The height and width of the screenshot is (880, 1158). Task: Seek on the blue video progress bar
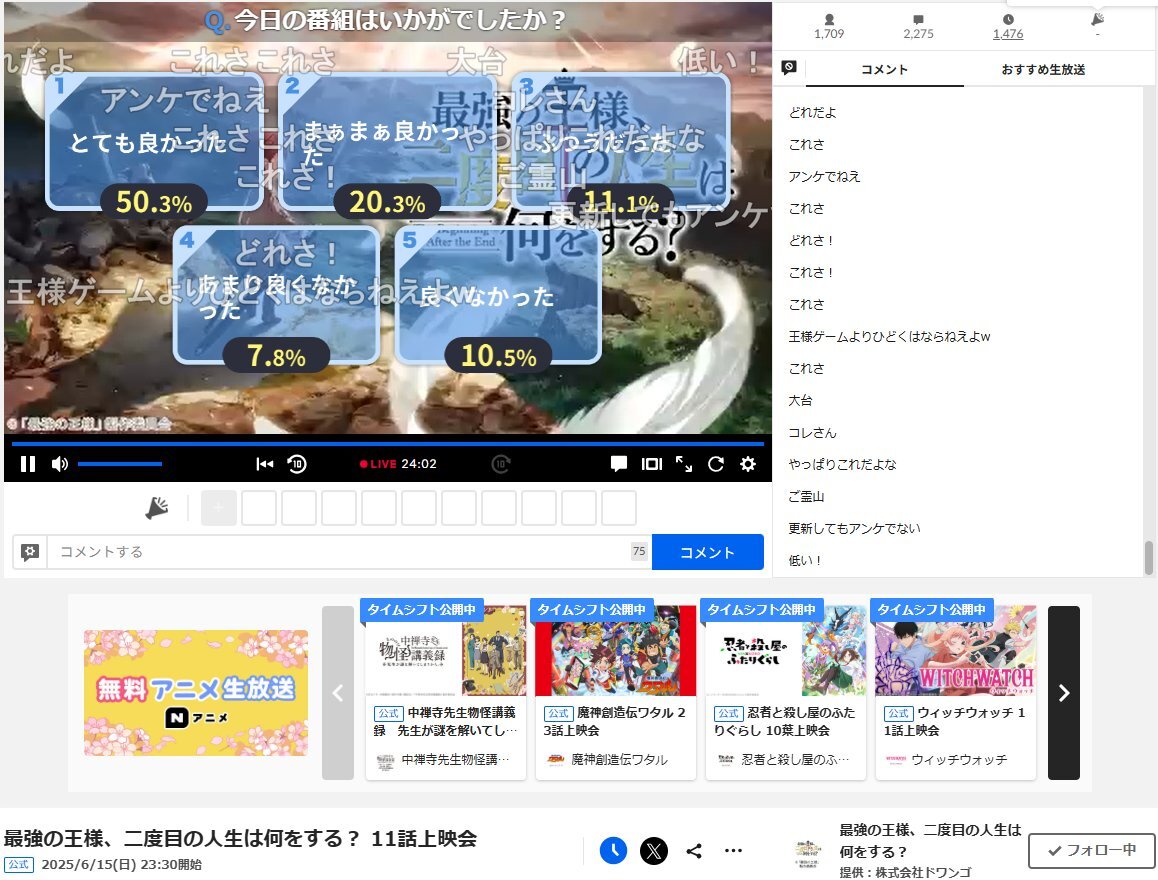click(388, 444)
